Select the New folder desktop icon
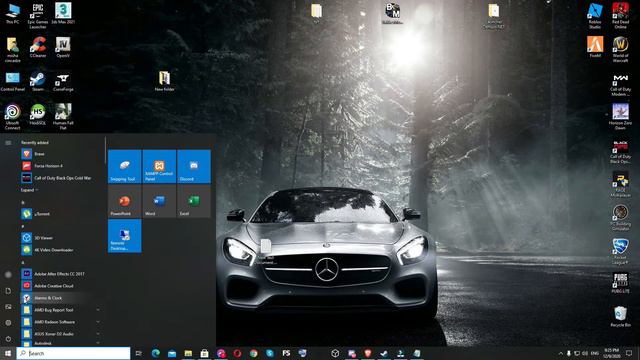 (164, 81)
